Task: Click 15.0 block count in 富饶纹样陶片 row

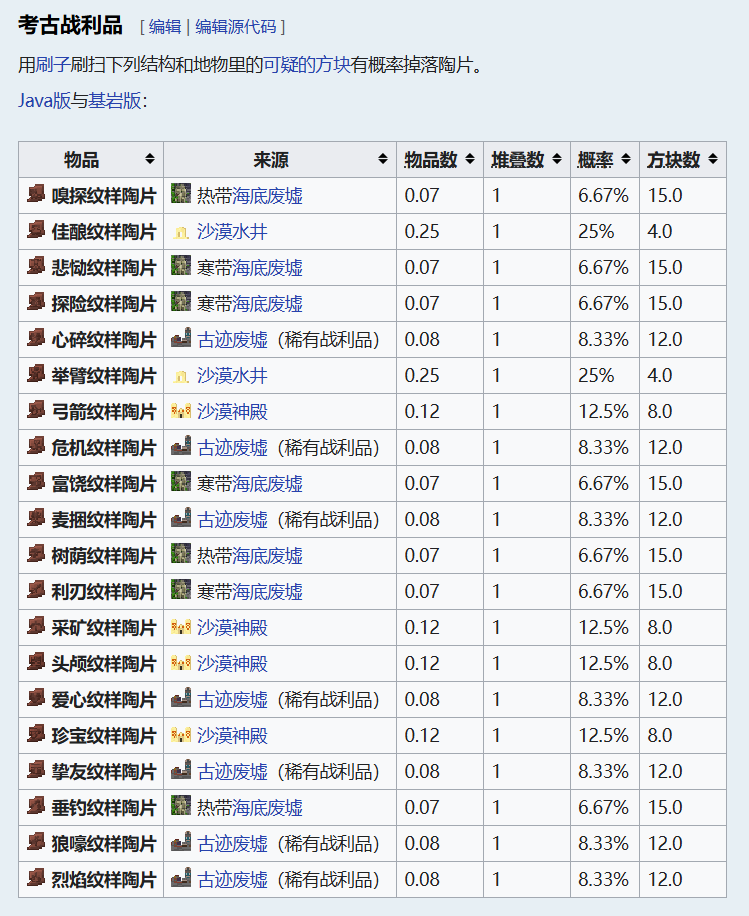Action: (665, 483)
